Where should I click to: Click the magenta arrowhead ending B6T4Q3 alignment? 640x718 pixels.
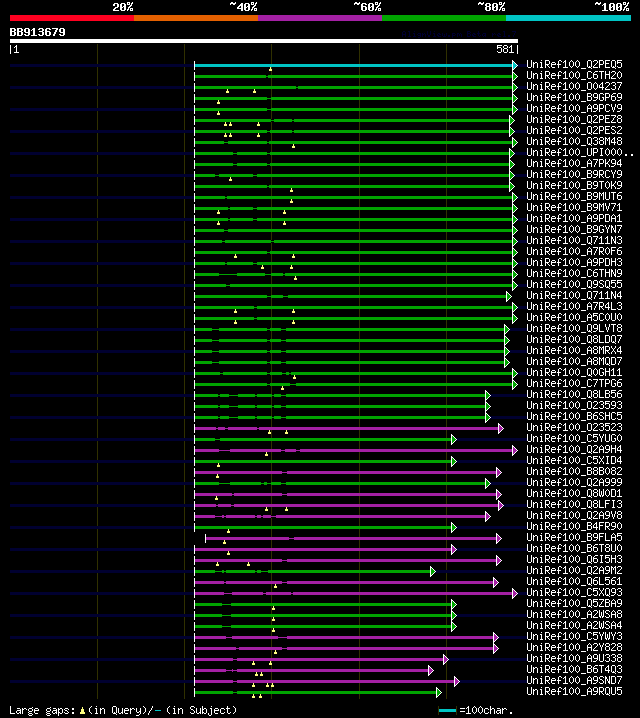point(430,670)
